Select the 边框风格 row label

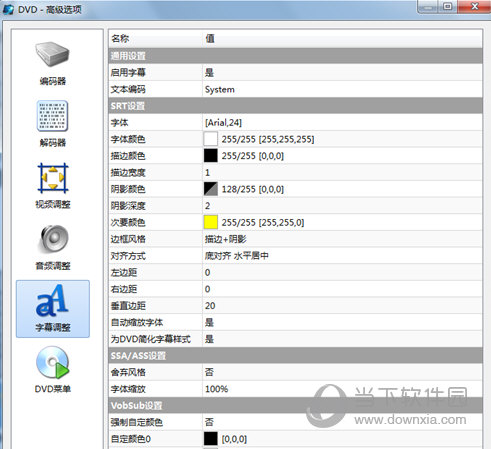click(x=128, y=239)
